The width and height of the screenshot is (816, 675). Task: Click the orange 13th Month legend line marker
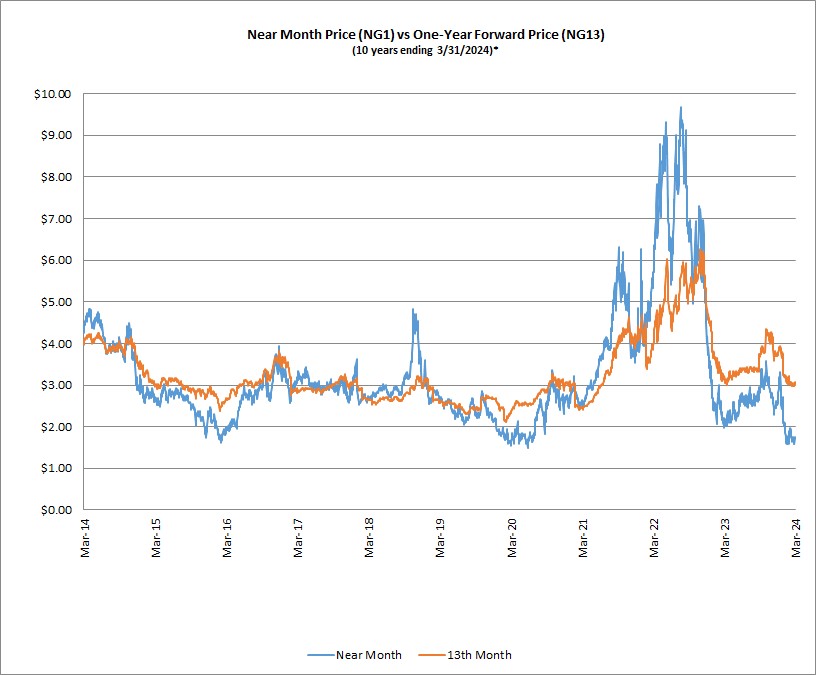(x=432, y=655)
